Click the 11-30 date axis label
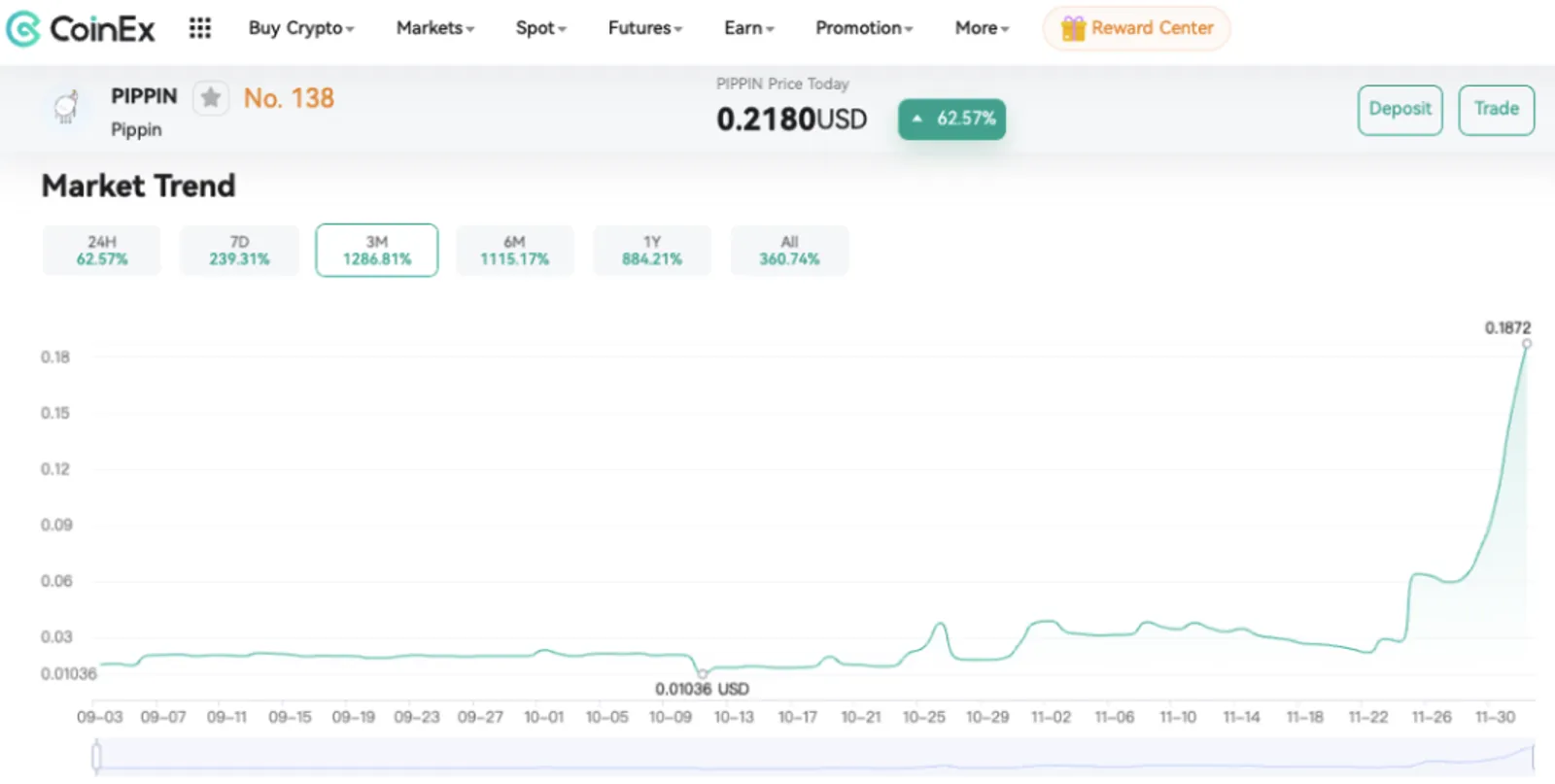 click(x=1495, y=717)
